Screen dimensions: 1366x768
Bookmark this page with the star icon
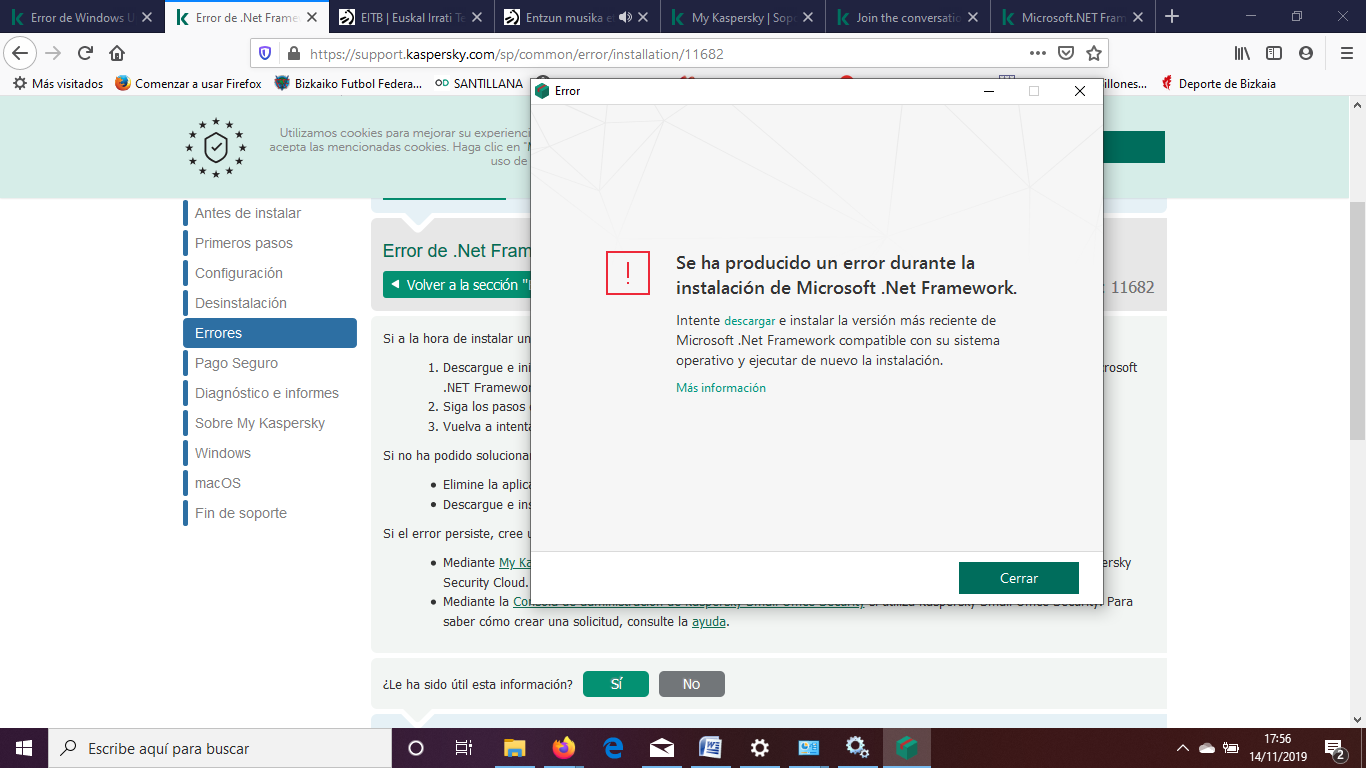[x=1094, y=54]
